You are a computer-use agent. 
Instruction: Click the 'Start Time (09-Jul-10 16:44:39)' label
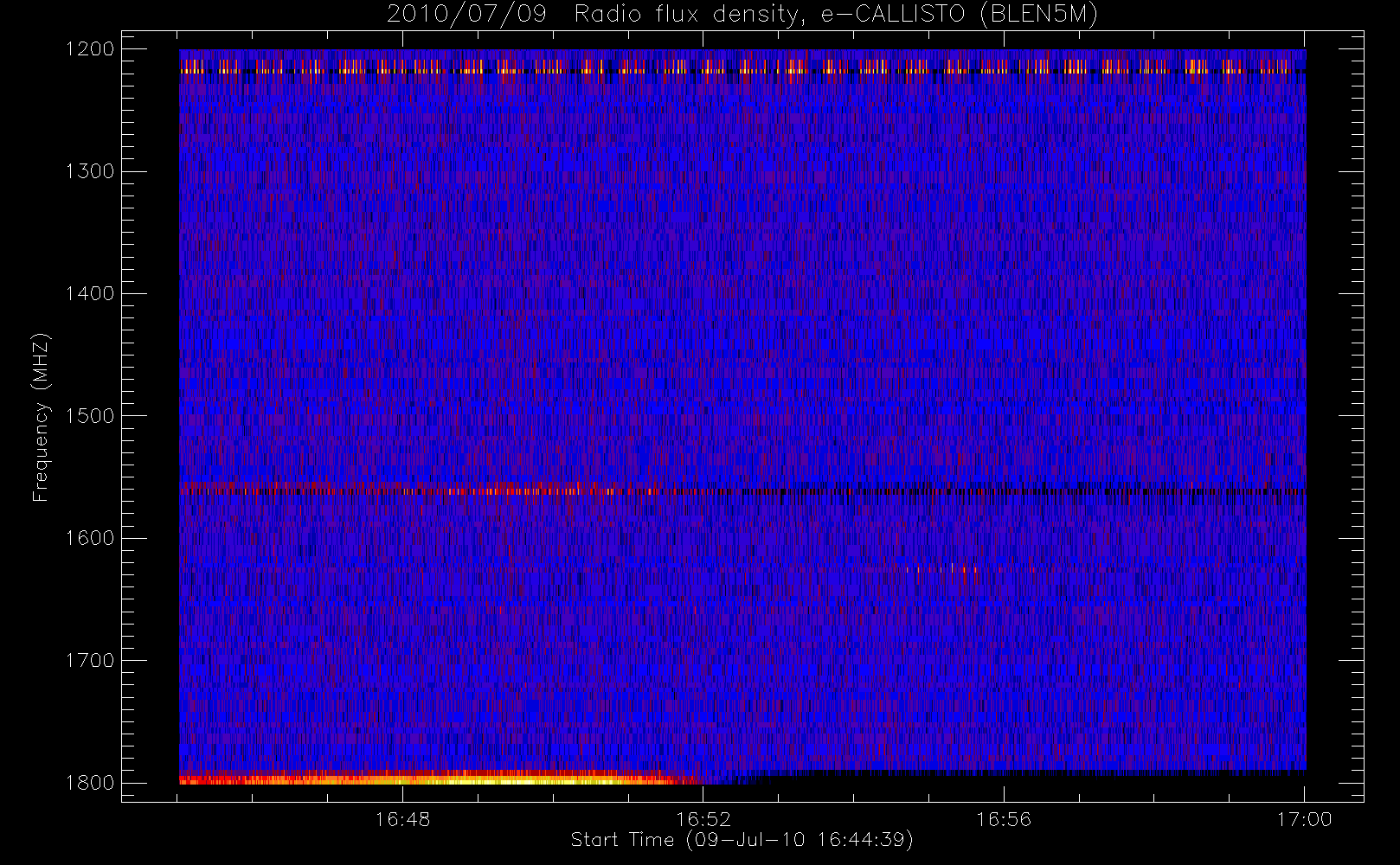pyautogui.click(x=742, y=840)
